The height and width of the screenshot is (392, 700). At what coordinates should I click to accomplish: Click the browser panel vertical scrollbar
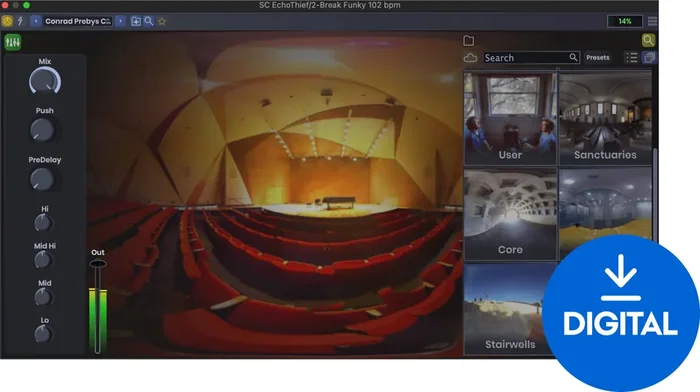click(655, 192)
